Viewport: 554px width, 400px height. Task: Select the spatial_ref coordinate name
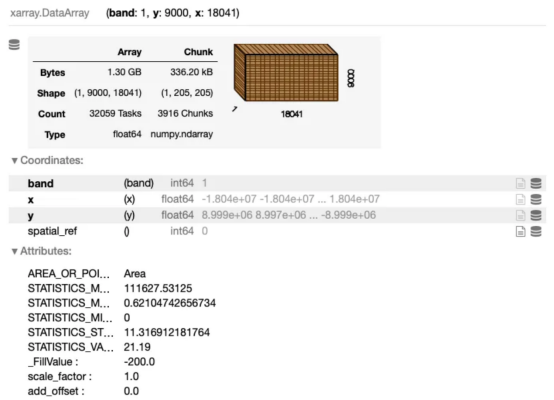52,231
